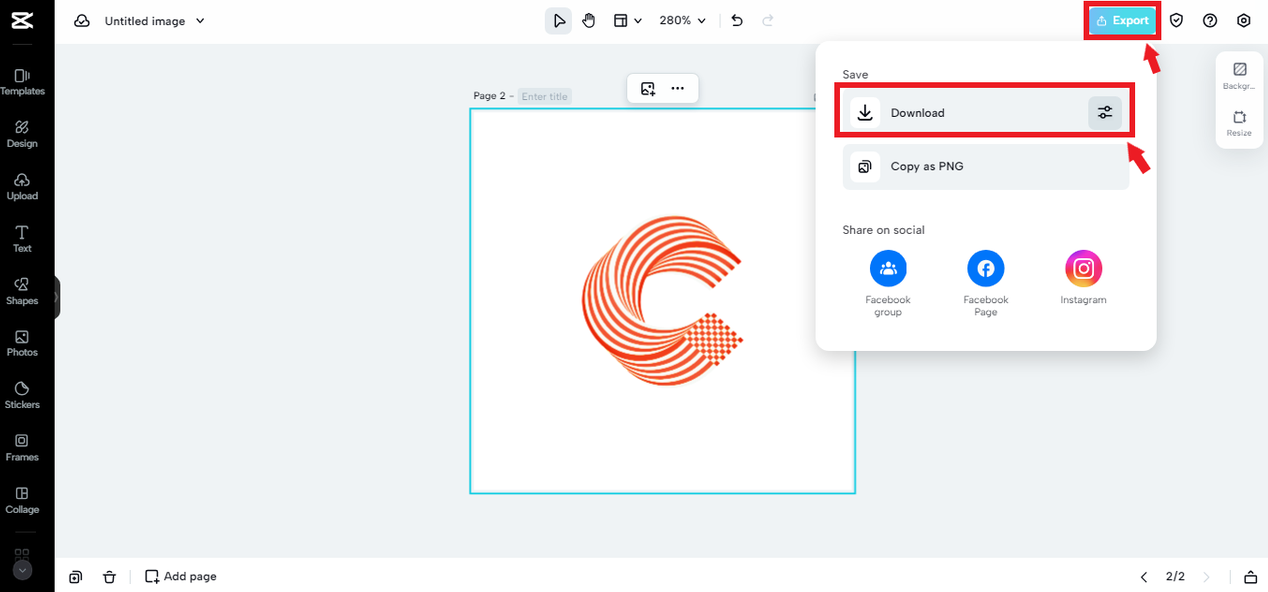Image resolution: width=1268 pixels, height=592 pixels.
Task: Open the settings hexagon icon
Action: 1243,21
